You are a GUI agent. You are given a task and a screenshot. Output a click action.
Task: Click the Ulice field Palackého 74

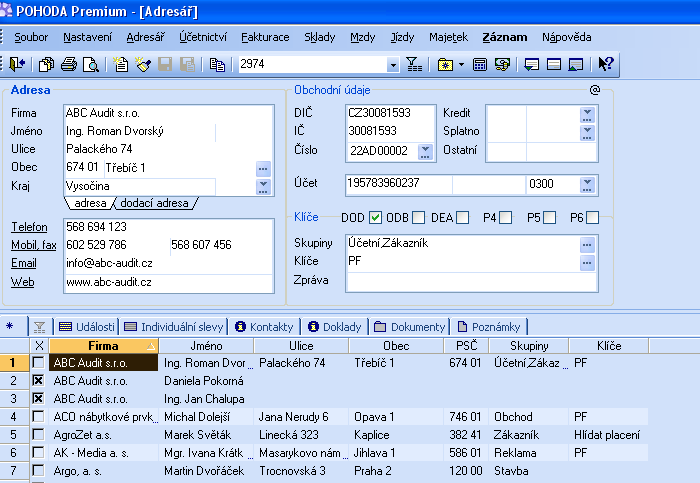169,149
